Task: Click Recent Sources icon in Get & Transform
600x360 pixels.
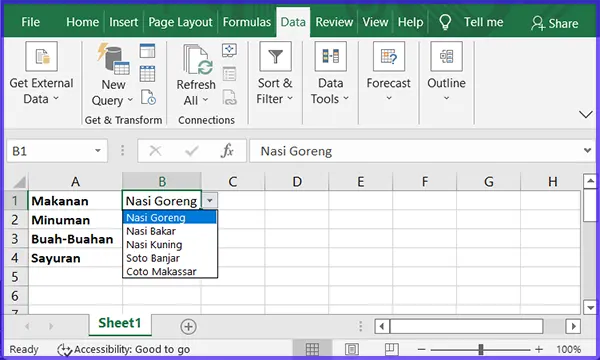Action: coord(148,97)
